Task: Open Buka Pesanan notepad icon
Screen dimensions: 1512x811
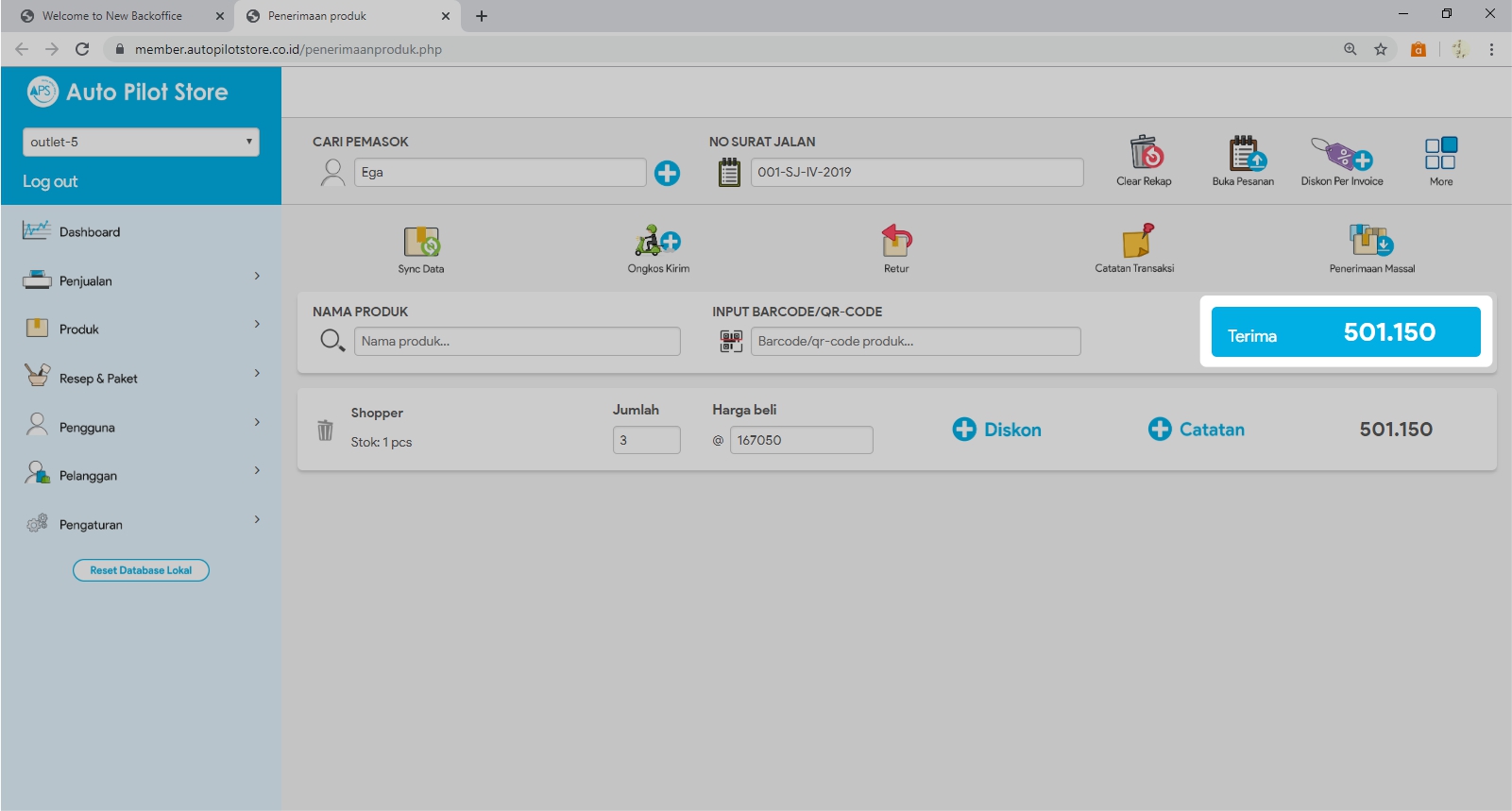Action: coord(1244,153)
